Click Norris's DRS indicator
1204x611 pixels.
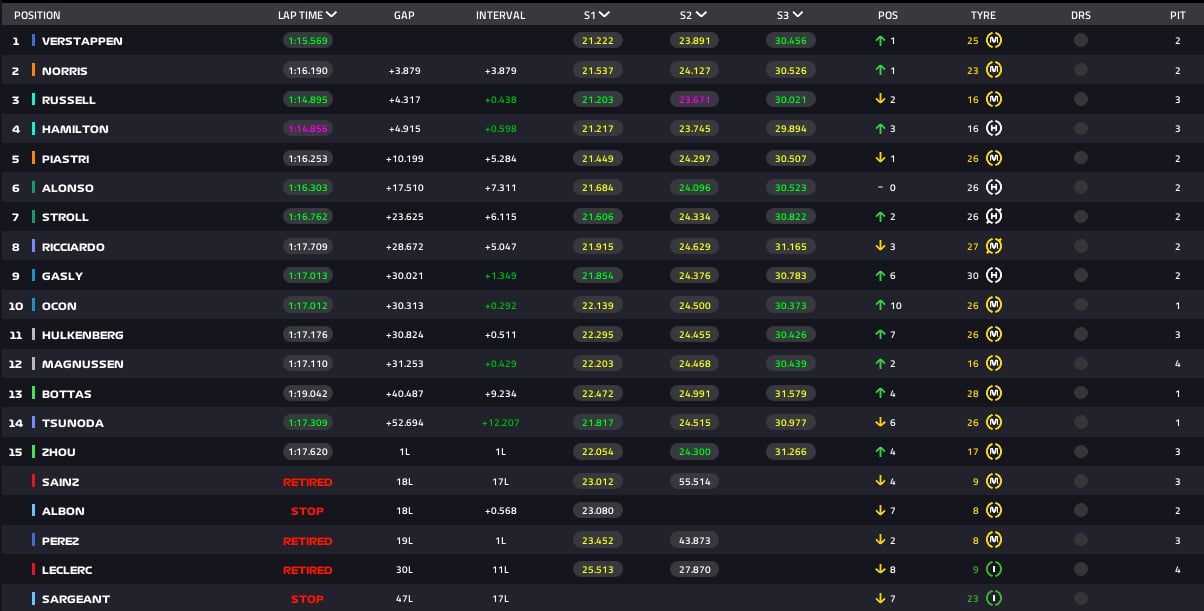(1081, 70)
